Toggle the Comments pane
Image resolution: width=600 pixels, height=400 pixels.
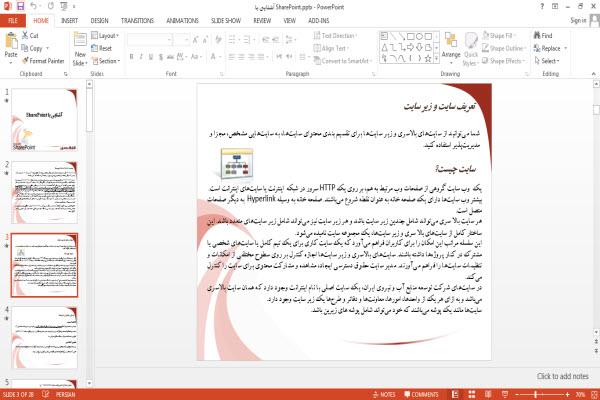(x=421, y=394)
